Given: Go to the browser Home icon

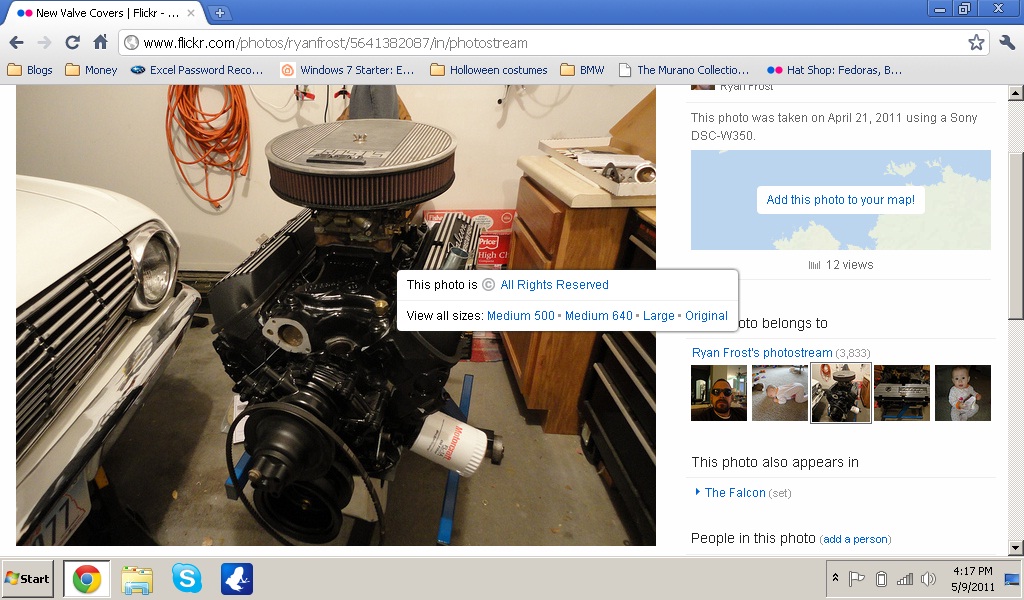Looking at the screenshot, I should click(100, 43).
